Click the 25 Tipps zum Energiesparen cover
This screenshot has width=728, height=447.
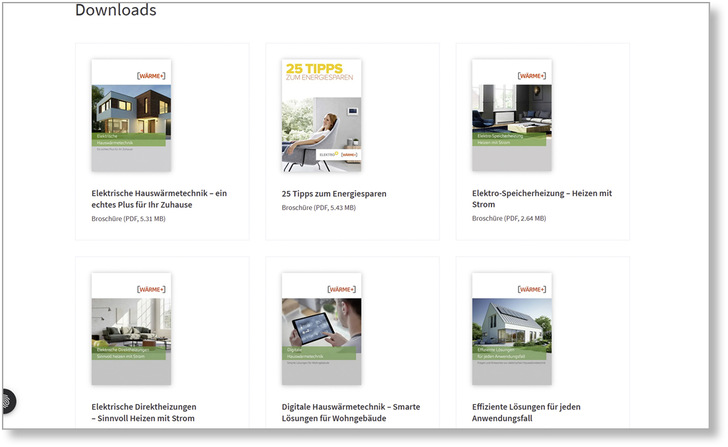coord(321,115)
